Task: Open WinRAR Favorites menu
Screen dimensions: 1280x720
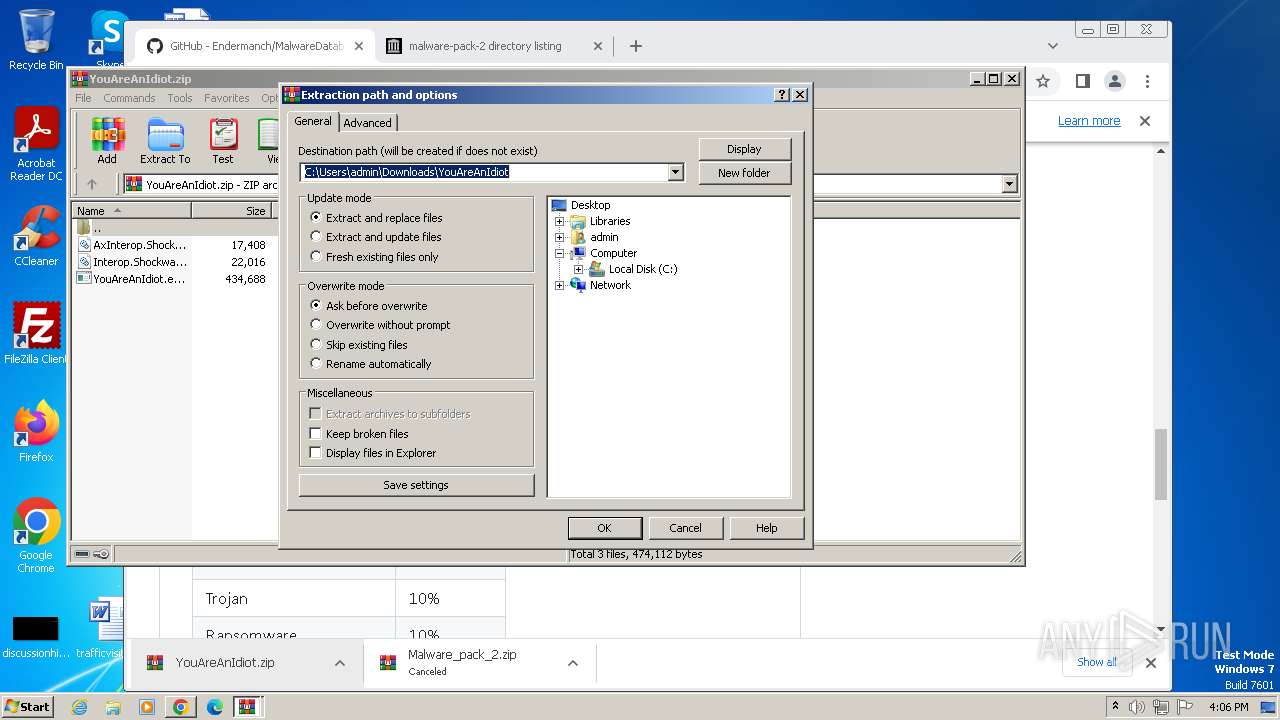Action: point(227,98)
